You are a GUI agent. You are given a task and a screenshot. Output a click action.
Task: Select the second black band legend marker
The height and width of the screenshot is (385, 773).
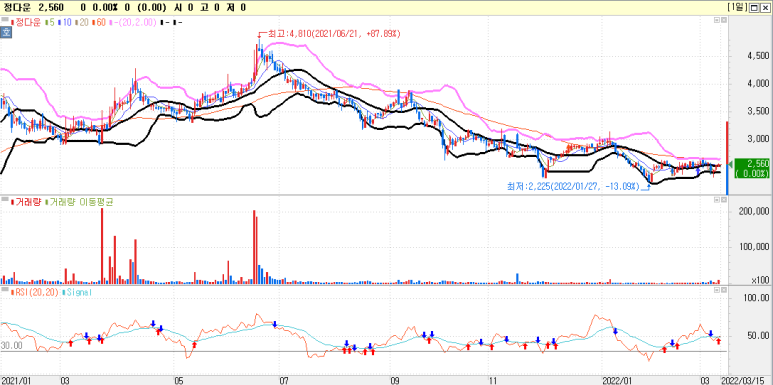(x=177, y=22)
